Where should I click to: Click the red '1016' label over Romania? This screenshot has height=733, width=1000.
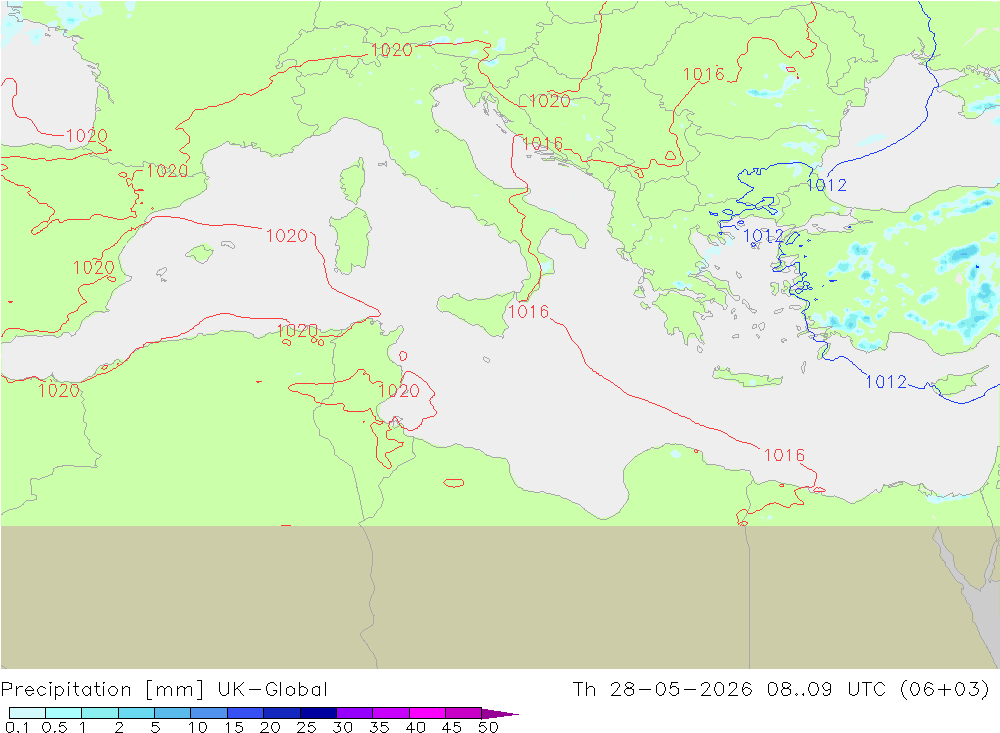pos(703,75)
